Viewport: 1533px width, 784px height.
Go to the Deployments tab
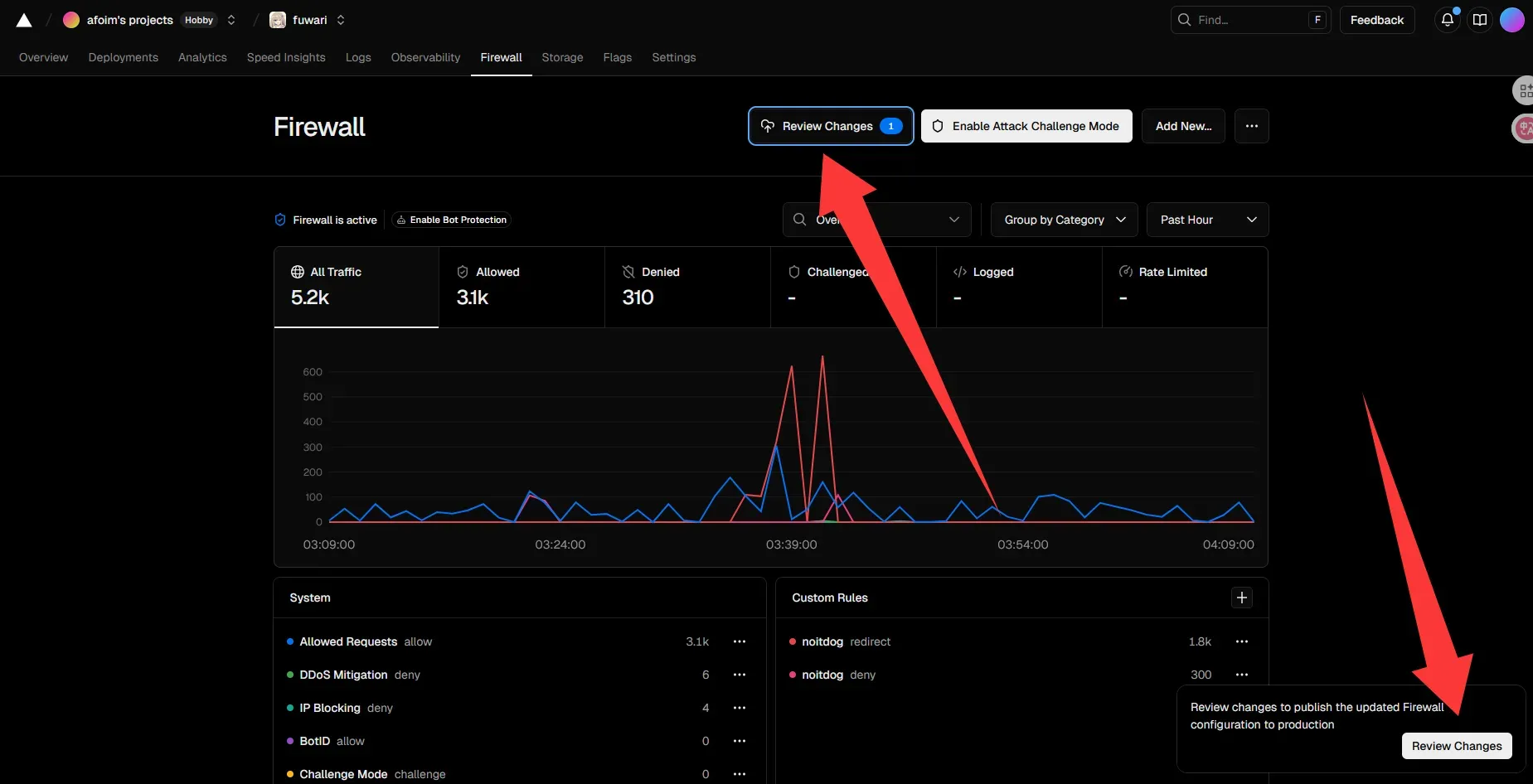point(123,57)
